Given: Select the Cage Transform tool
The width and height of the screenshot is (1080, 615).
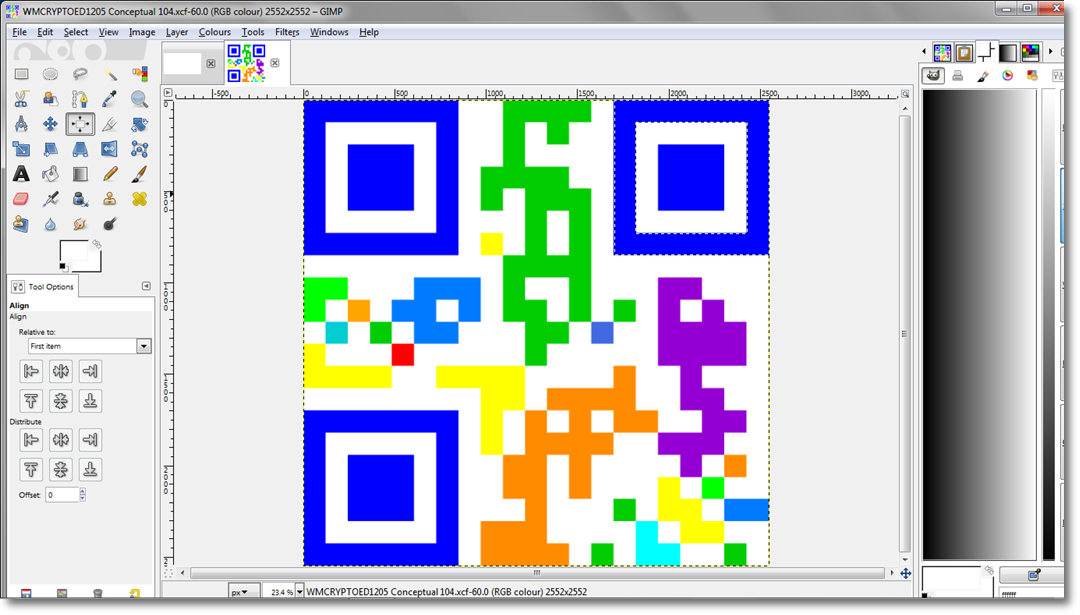Looking at the screenshot, I should [x=139, y=149].
